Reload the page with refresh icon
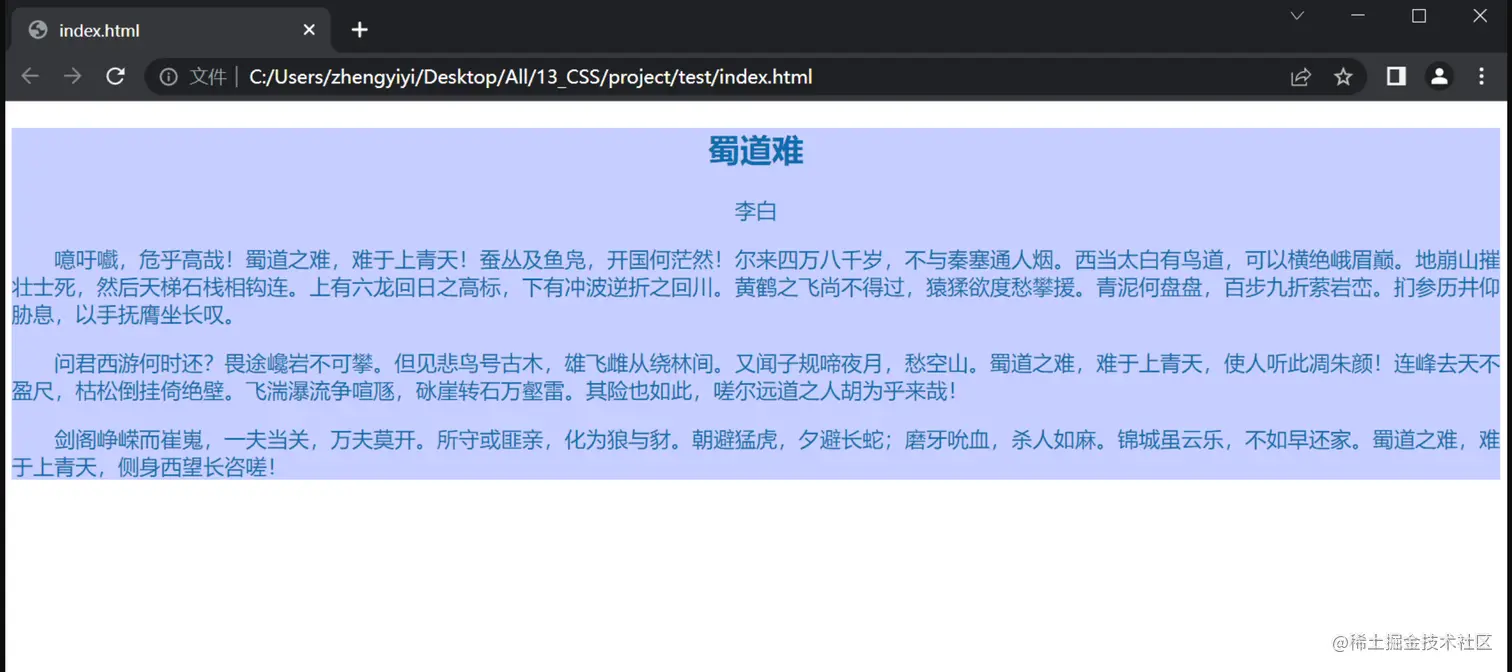This screenshot has height=672, width=1512. click(116, 77)
